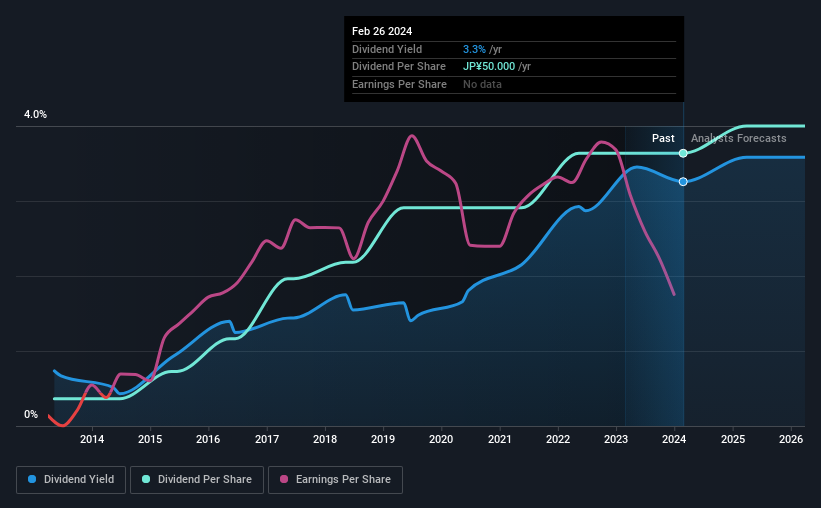Click the teal data point marker at Feb 2024
Viewport: 821px width, 508px height.
pos(683,153)
